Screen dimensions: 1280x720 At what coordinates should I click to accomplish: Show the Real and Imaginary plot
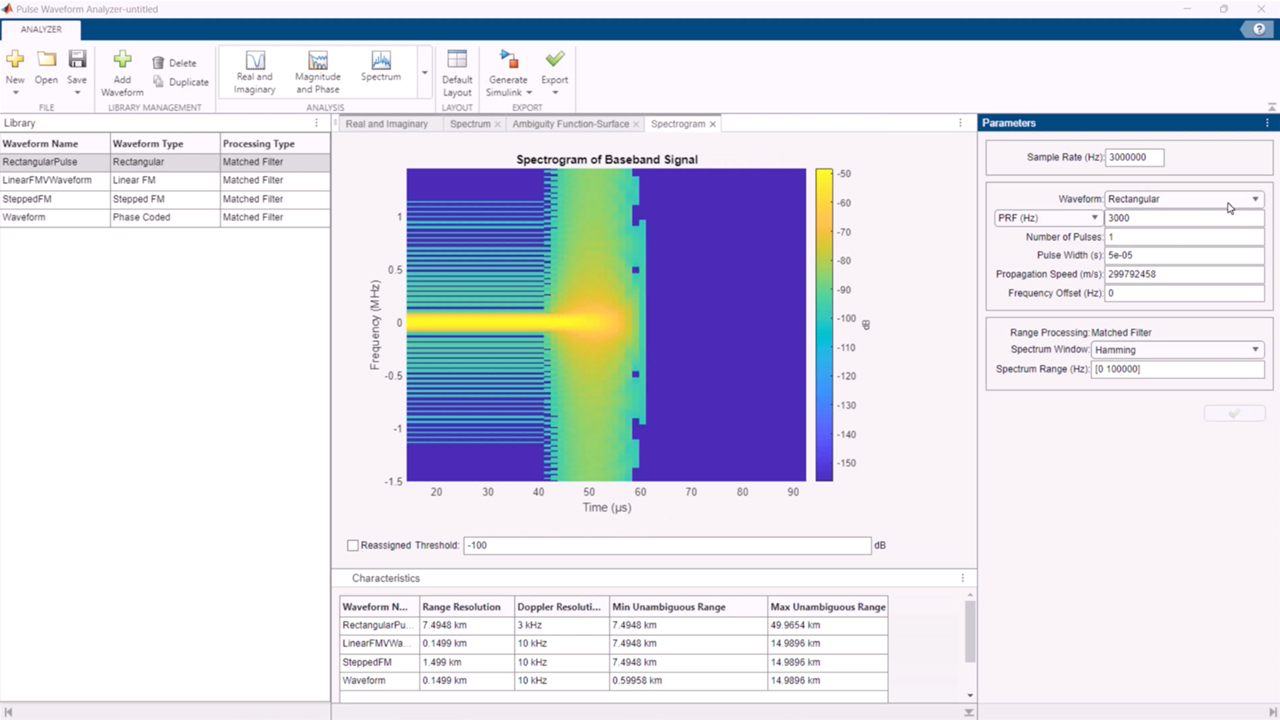pyautogui.click(x=254, y=72)
